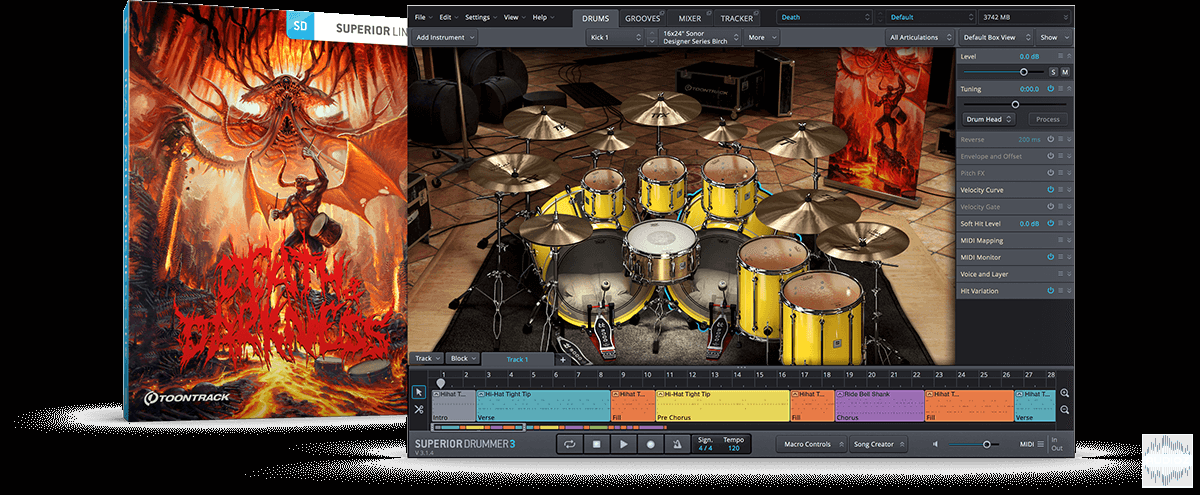Open the Block menu button

tap(462, 358)
